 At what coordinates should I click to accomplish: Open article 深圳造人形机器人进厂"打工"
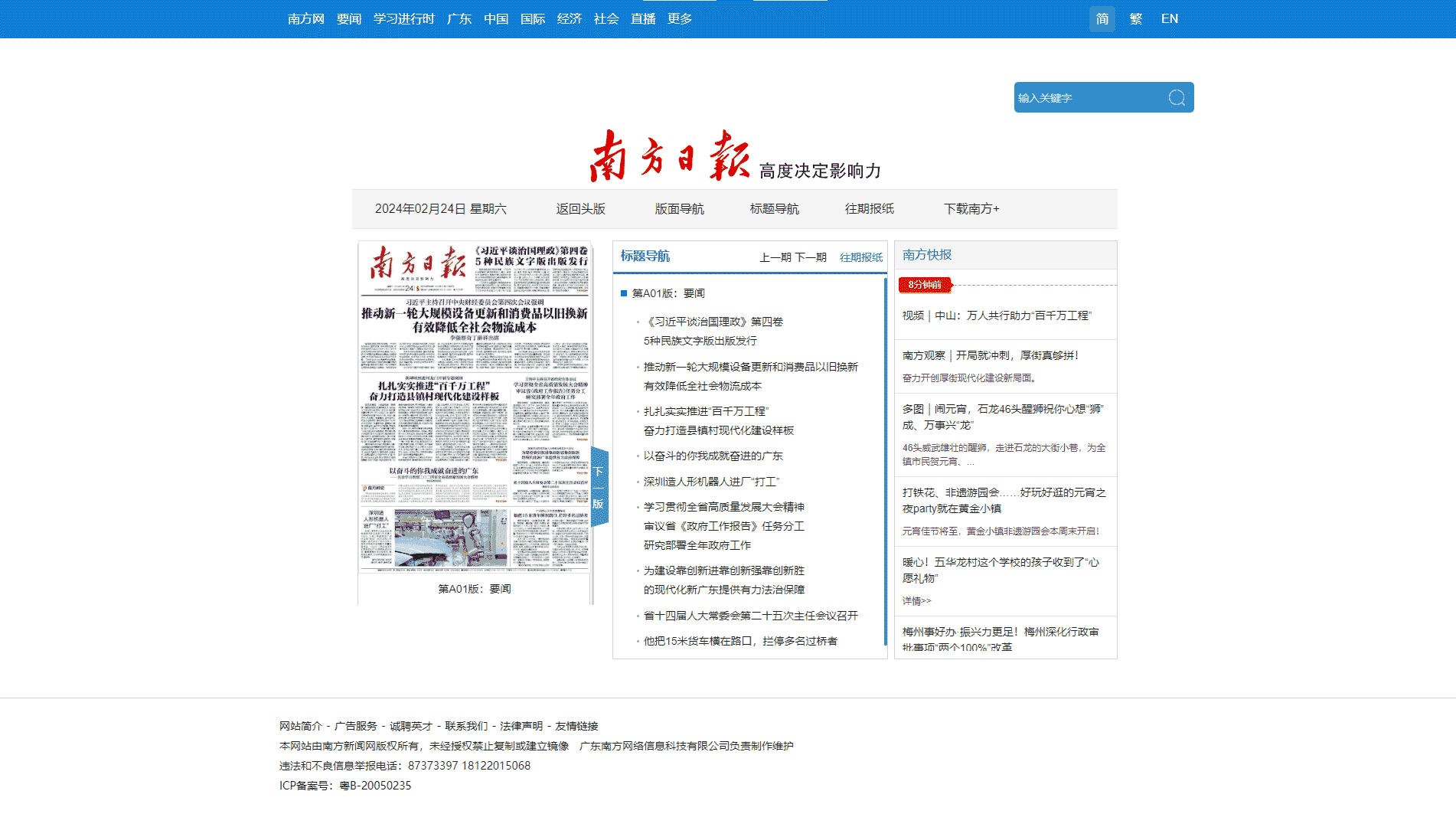[x=712, y=482]
